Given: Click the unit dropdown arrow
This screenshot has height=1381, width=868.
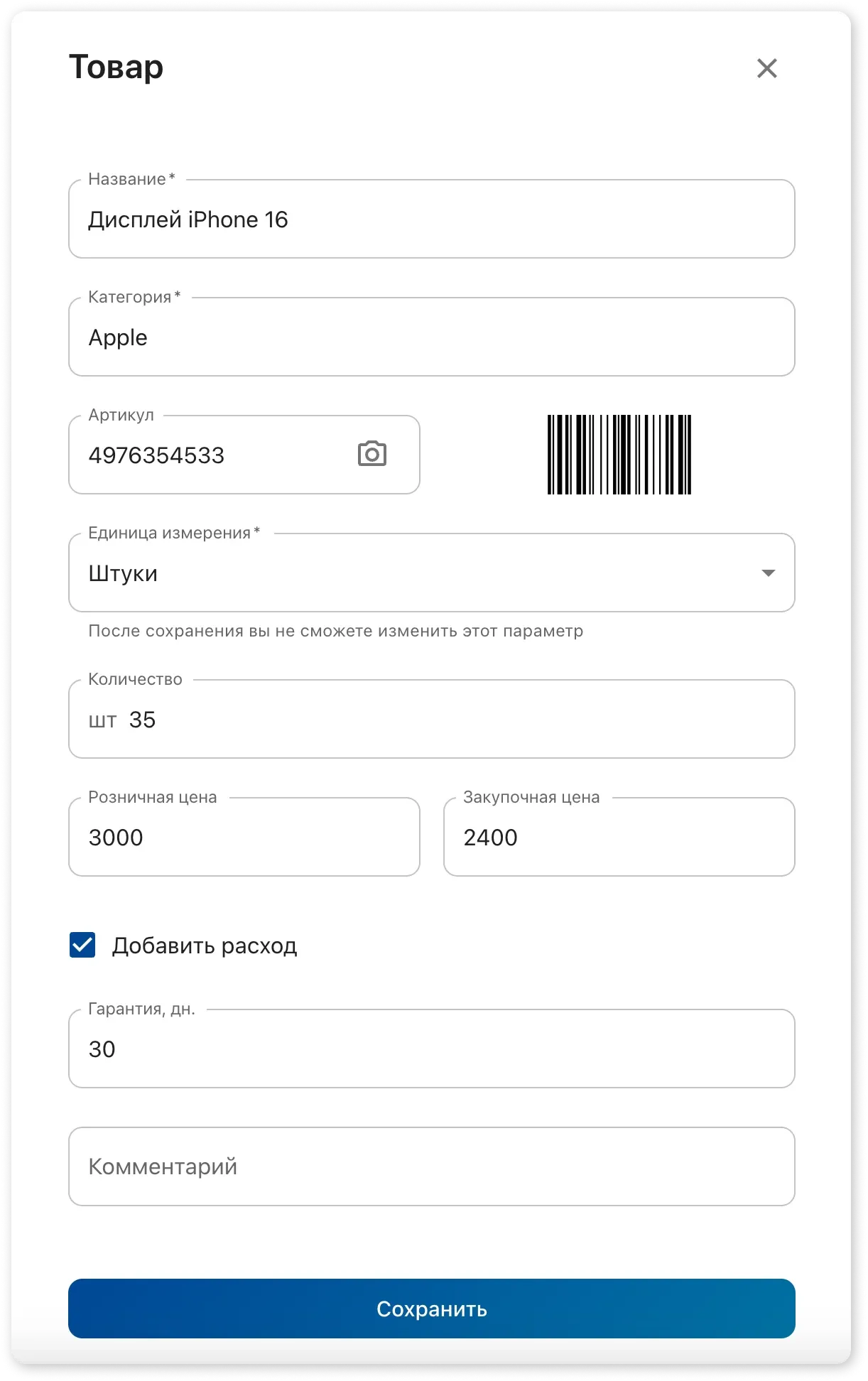Looking at the screenshot, I should coord(768,573).
